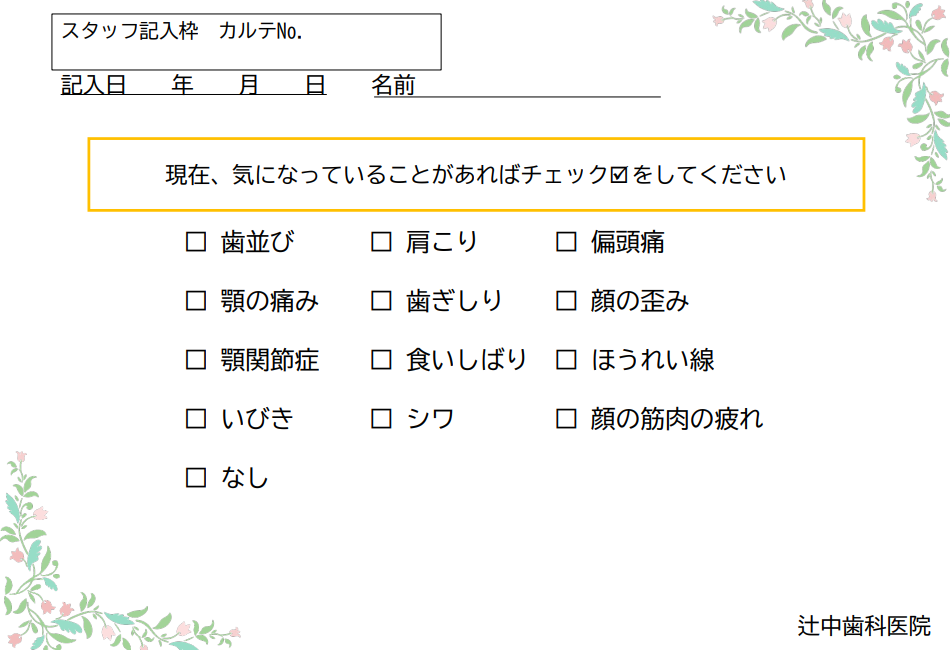Check the 歯並び checkbox

click(x=196, y=242)
